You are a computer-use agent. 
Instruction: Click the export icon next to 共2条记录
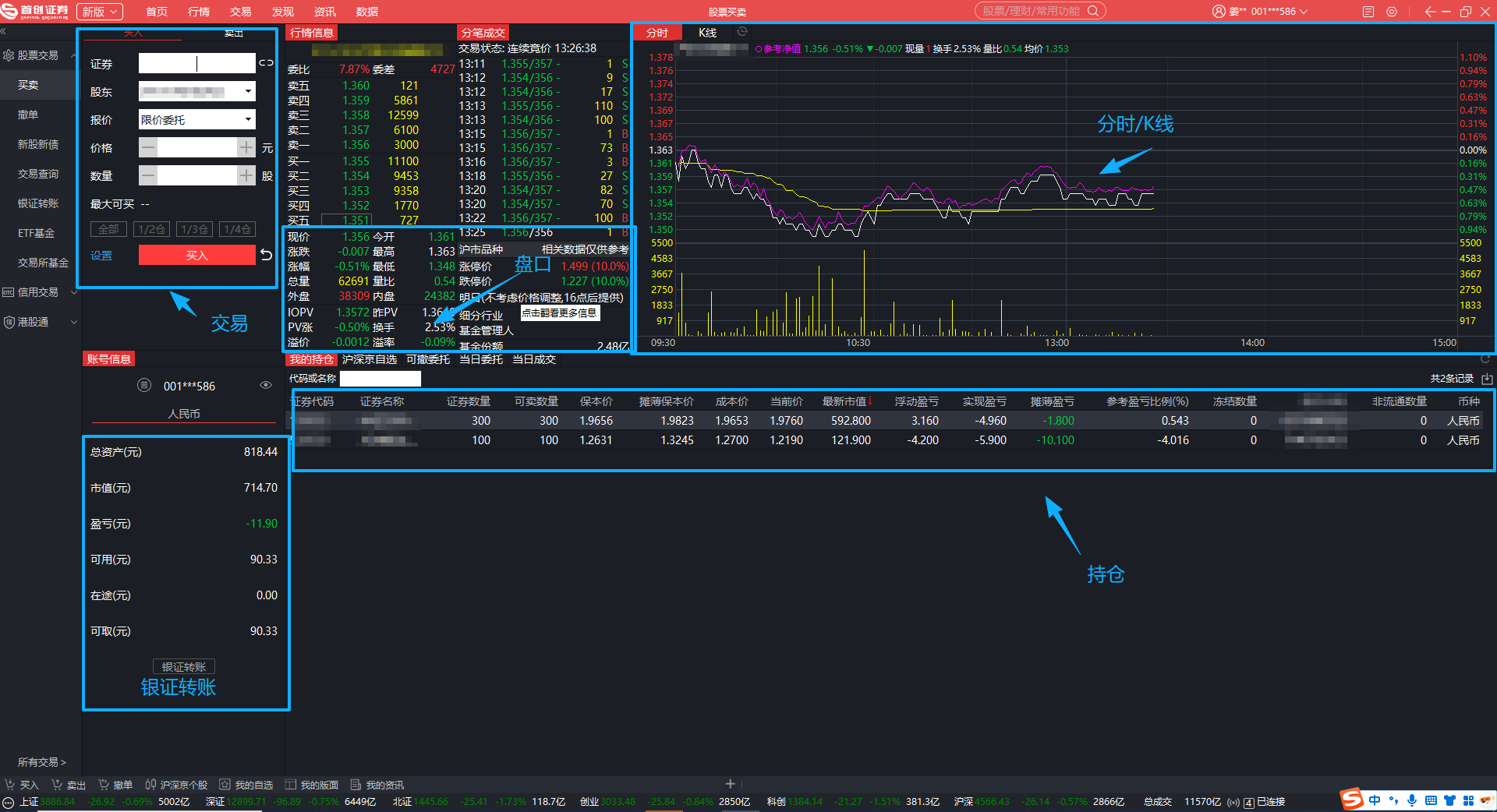point(1487,379)
